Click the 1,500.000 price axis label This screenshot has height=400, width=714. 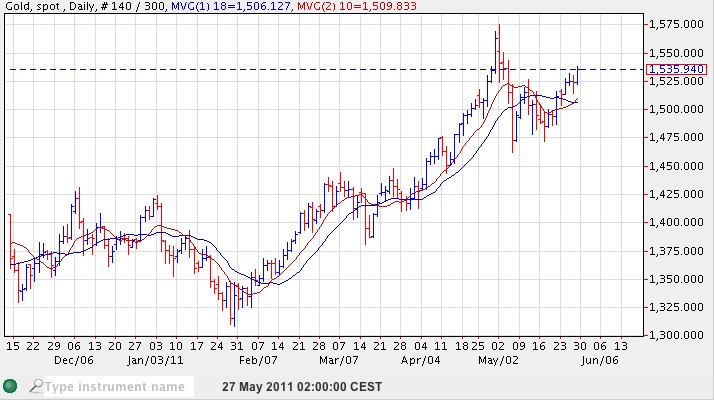click(x=676, y=109)
